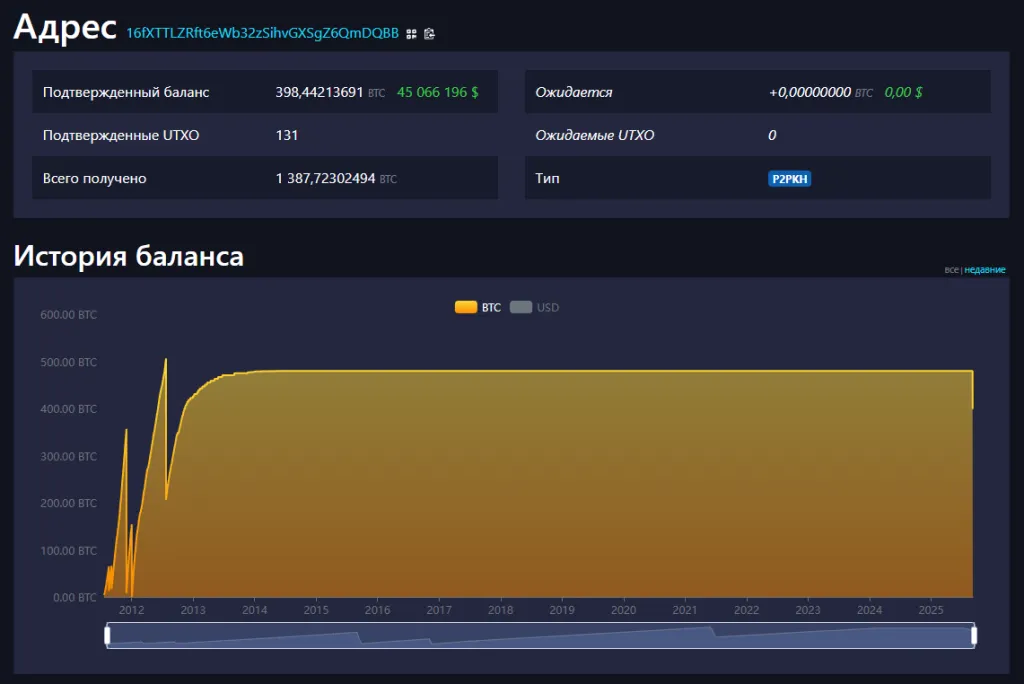Toggle the USD series in the chart legend
The width and height of the screenshot is (1024, 684).
click(535, 307)
